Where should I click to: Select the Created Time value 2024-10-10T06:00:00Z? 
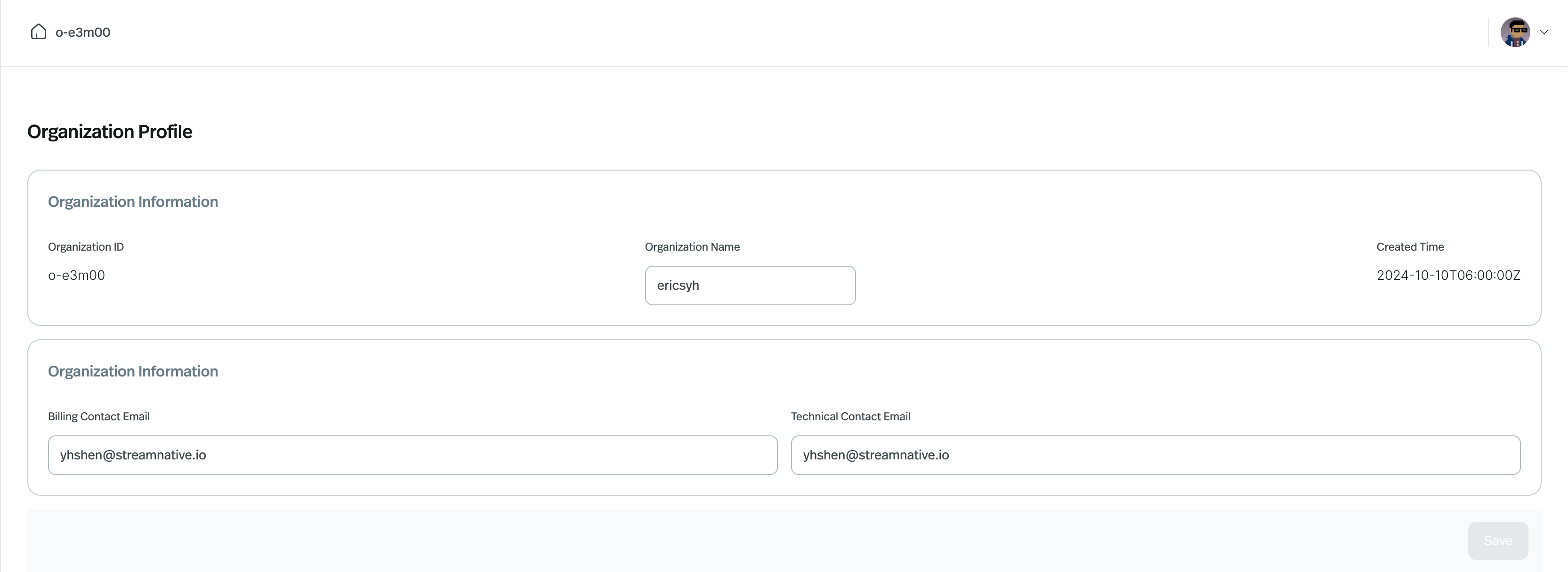[1448, 275]
